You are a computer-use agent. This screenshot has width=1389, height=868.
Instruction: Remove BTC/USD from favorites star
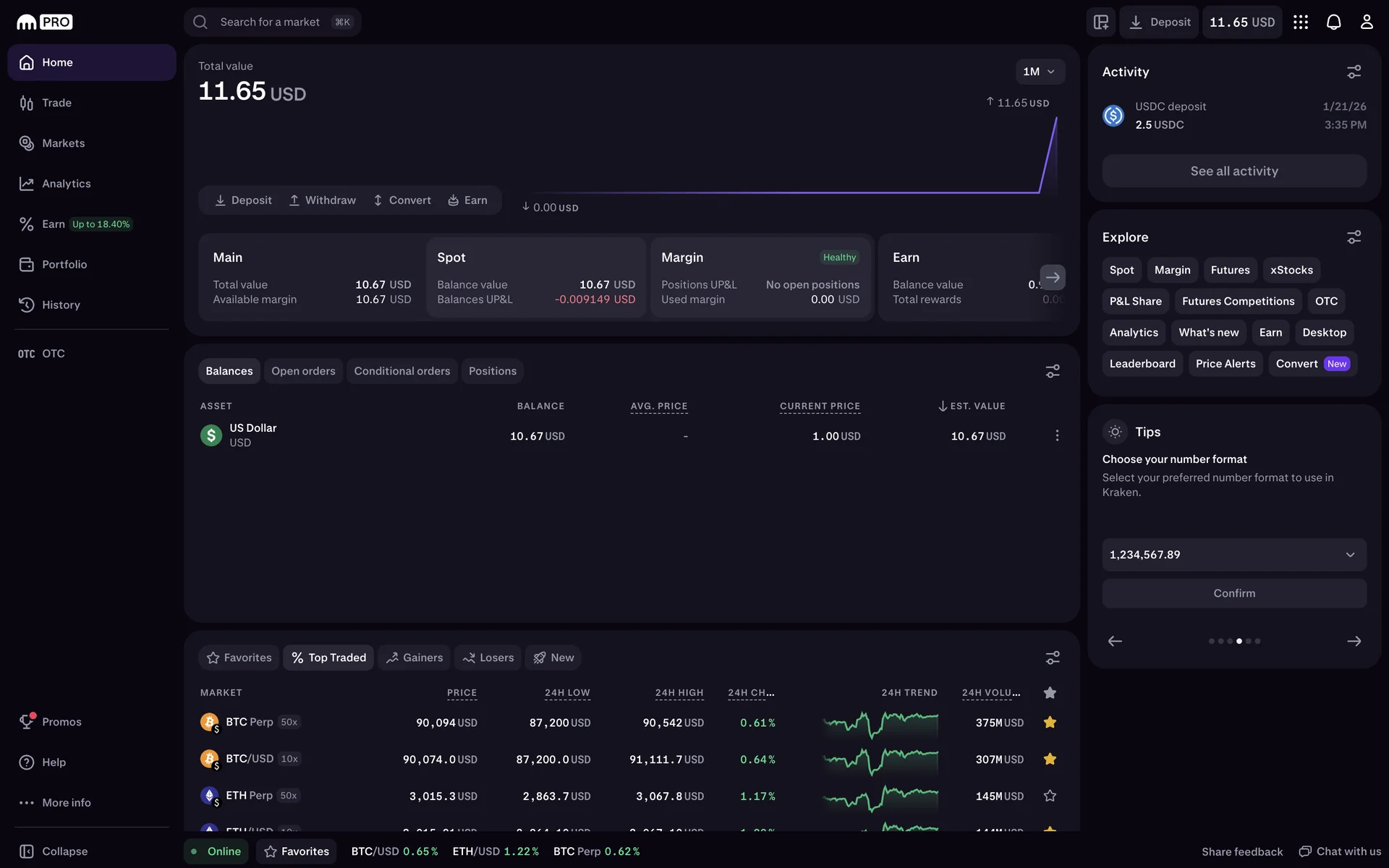[1050, 759]
